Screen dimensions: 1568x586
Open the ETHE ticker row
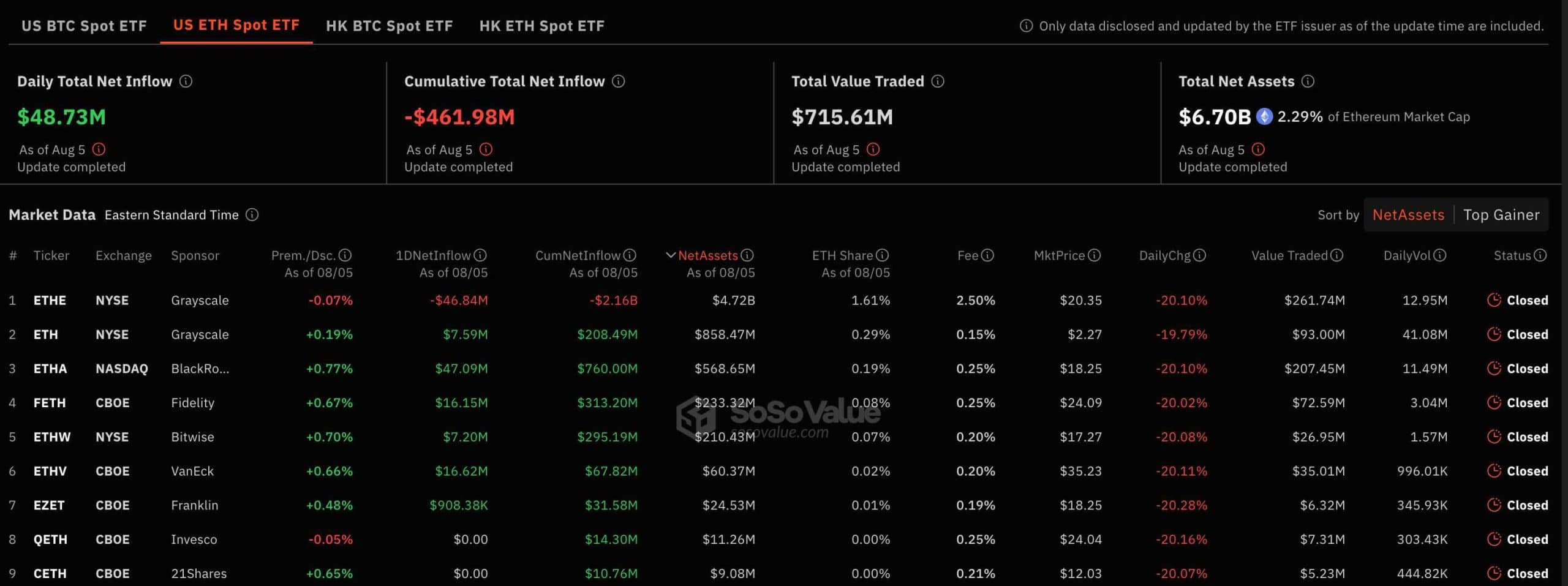pyautogui.click(x=50, y=300)
